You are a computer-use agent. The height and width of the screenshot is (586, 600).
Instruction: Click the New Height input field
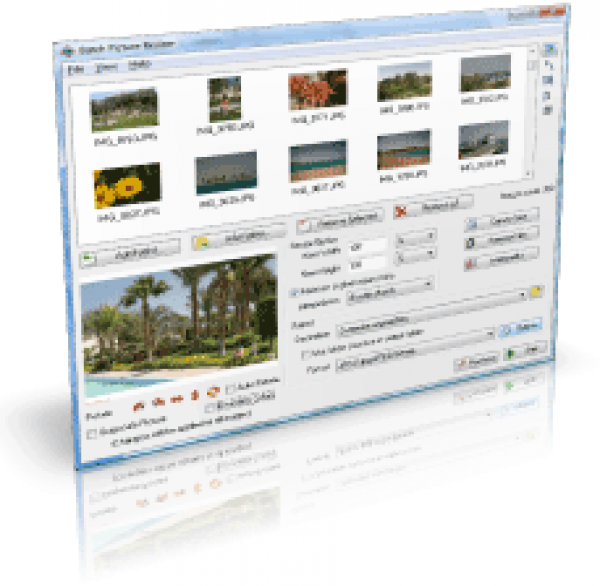[x=367, y=263]
